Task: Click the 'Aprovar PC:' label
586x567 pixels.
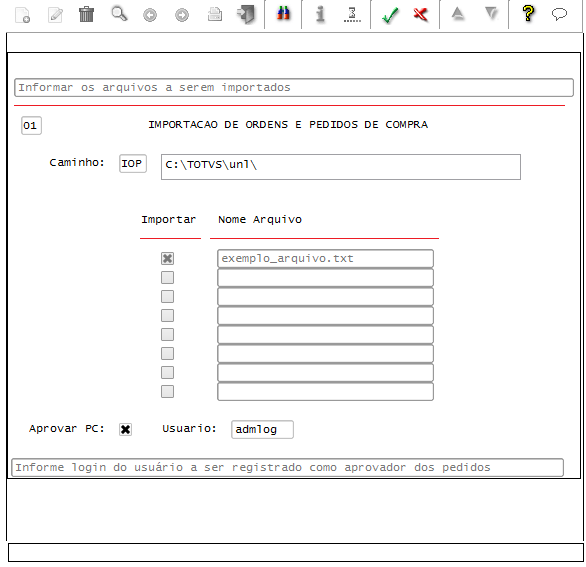Action: [67, 428]
